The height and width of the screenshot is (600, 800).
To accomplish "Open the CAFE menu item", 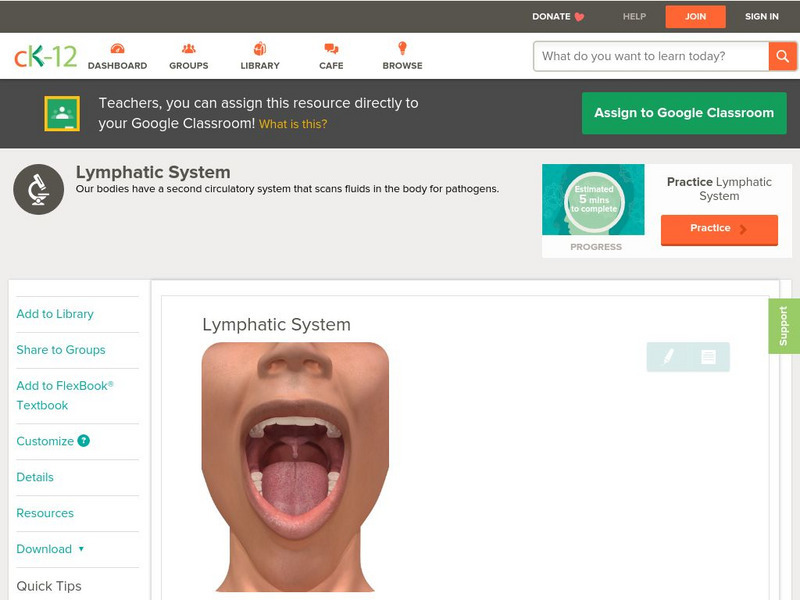I will click(331, 66).
